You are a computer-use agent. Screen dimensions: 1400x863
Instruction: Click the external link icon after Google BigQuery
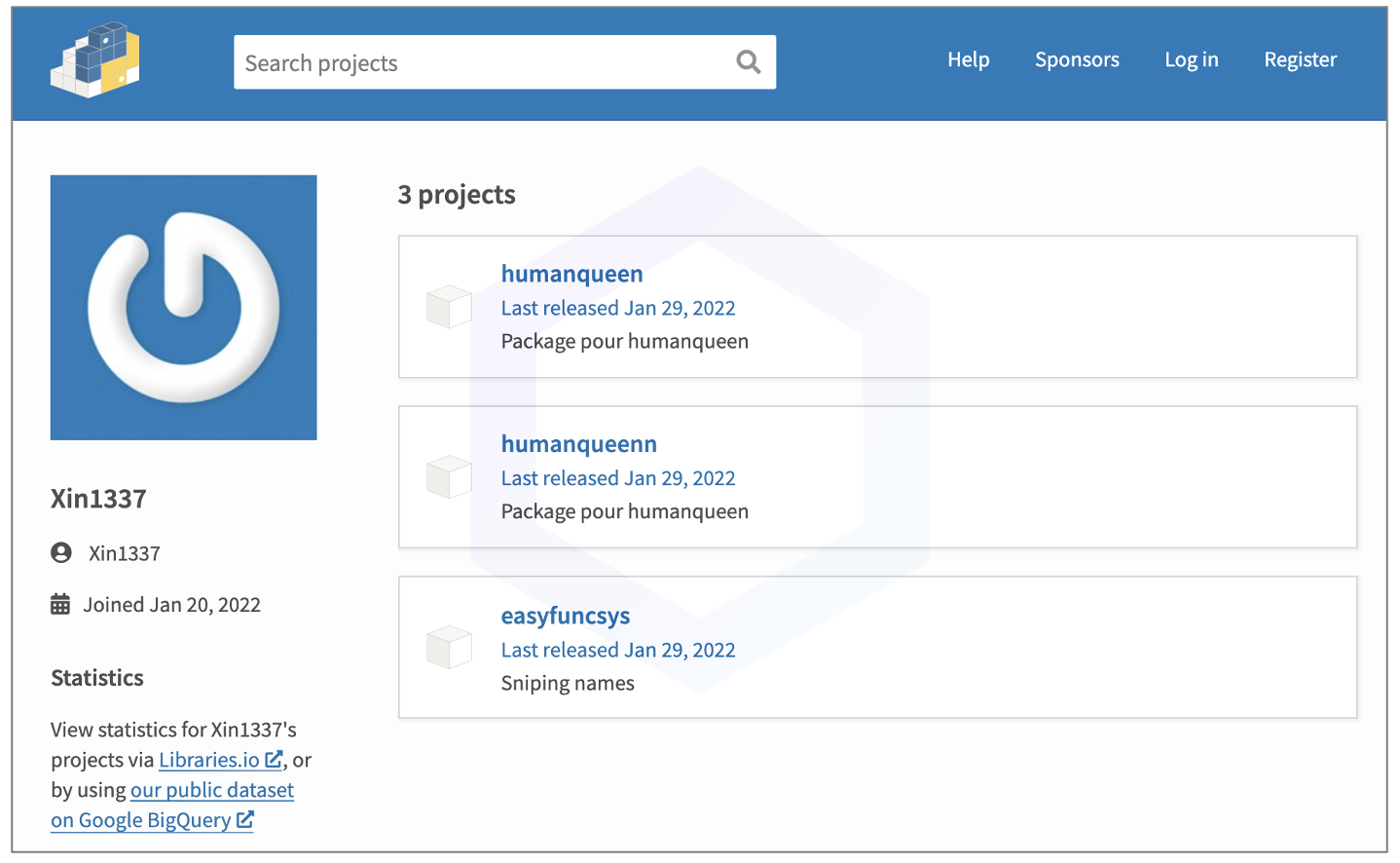click(x=245, y=820)
